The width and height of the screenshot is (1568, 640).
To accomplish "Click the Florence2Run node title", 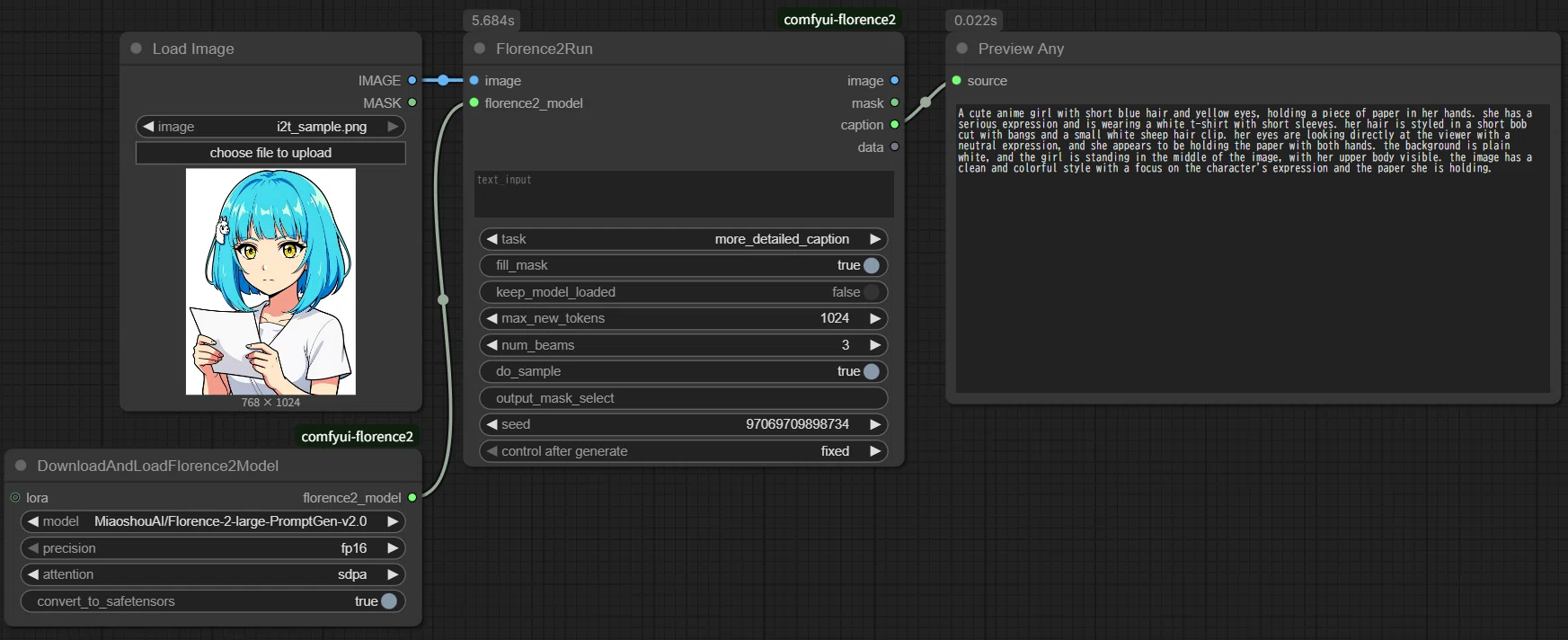I will 545,49.
